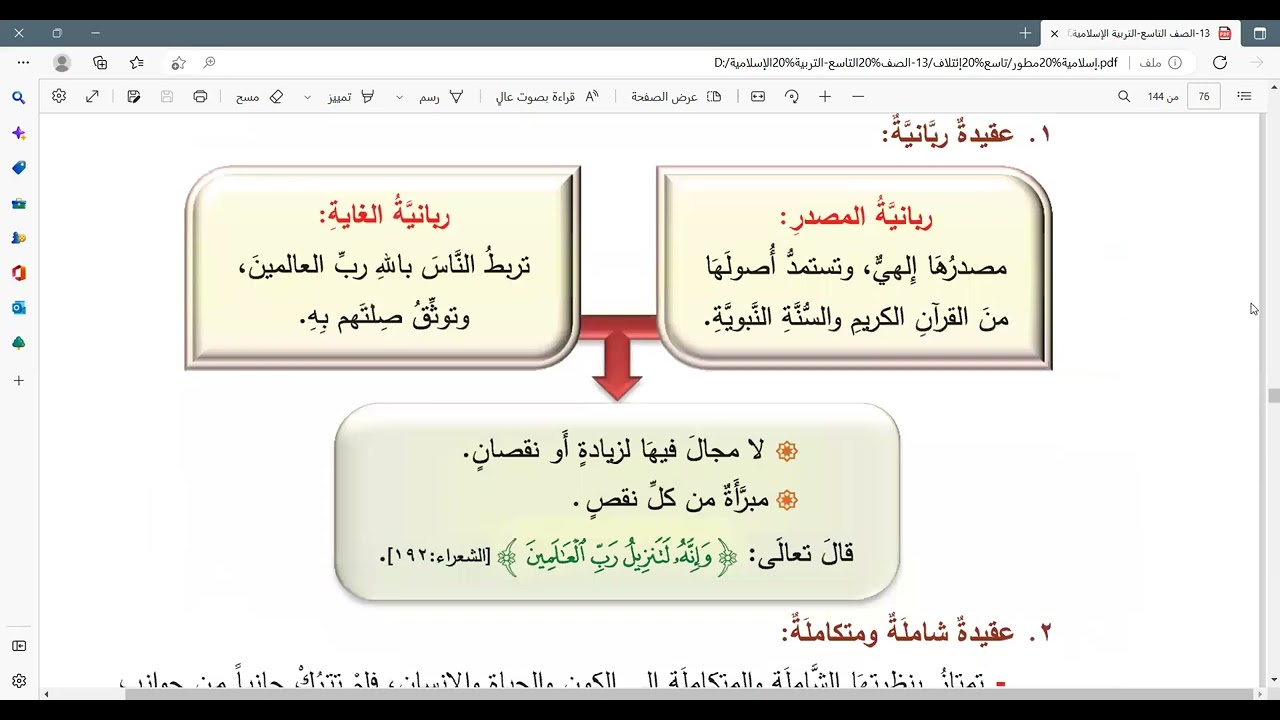Select the Draw (رسم) tool

click(441, 96)
